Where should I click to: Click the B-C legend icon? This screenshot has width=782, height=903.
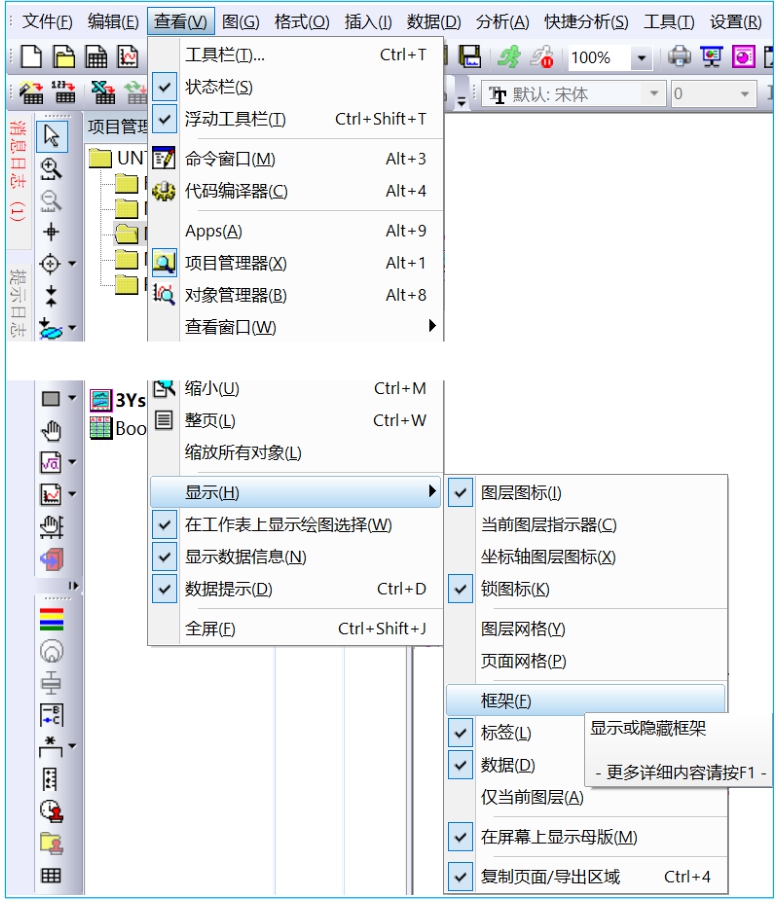tap(51, 715)
